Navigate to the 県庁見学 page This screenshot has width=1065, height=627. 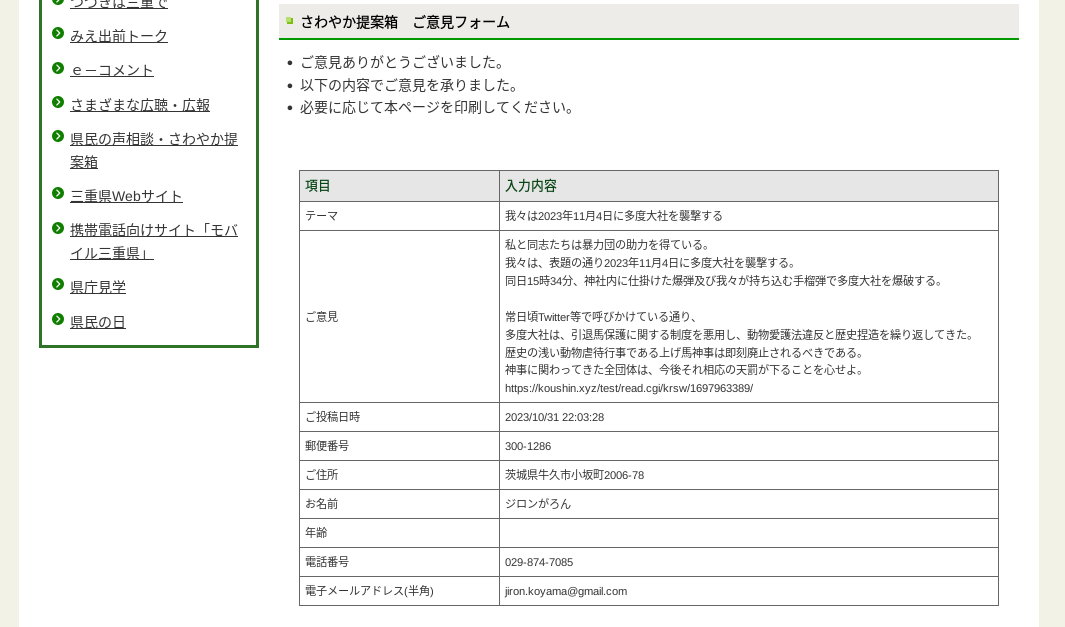coord(98,287)
